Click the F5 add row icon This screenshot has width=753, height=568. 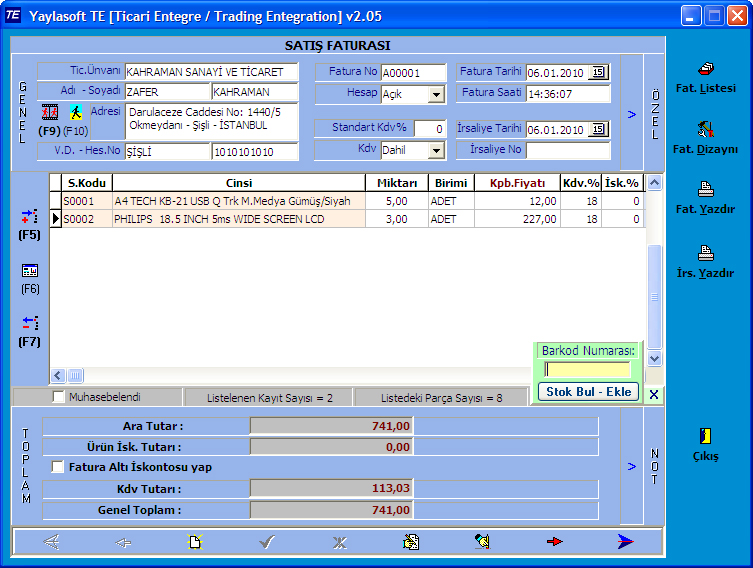point(30,217)
